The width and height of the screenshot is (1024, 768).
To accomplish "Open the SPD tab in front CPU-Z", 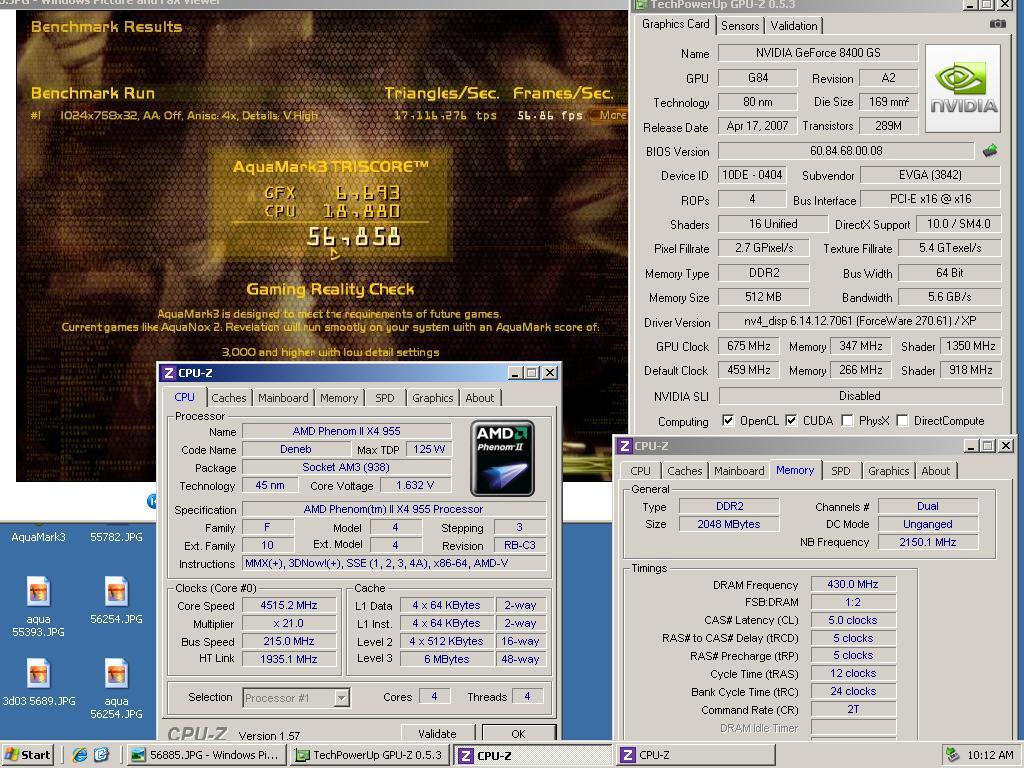I will coord(385,398).
